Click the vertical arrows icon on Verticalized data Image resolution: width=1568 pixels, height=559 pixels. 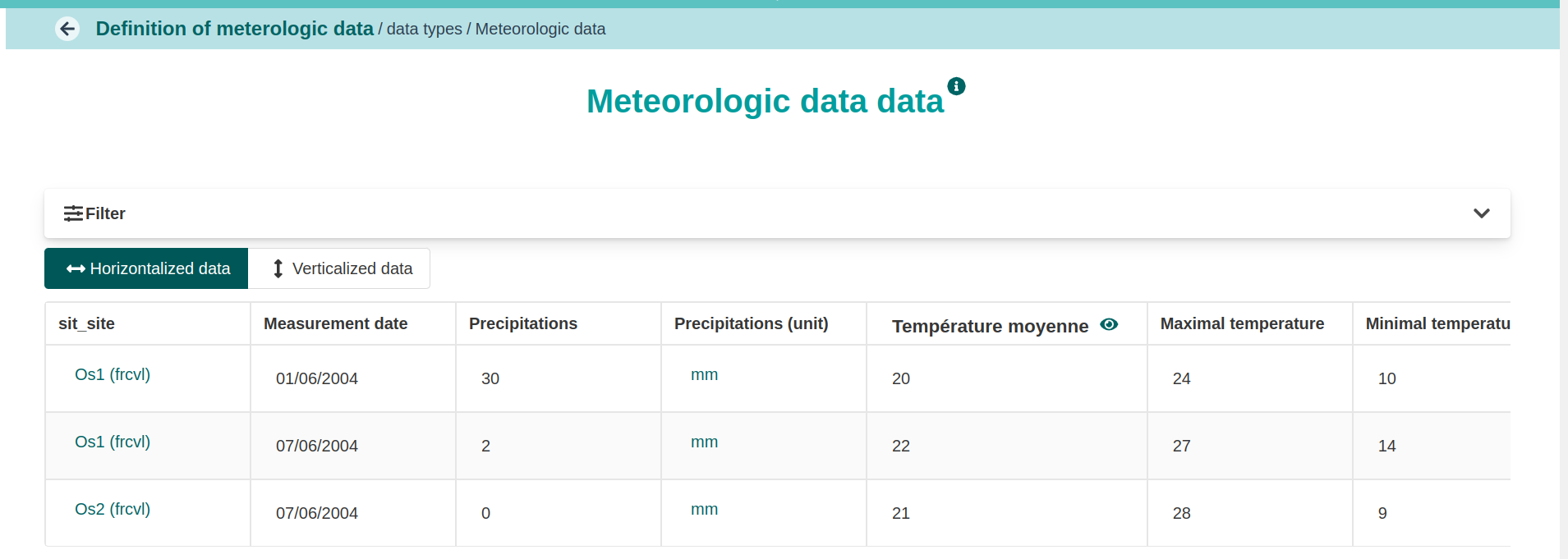278,268
